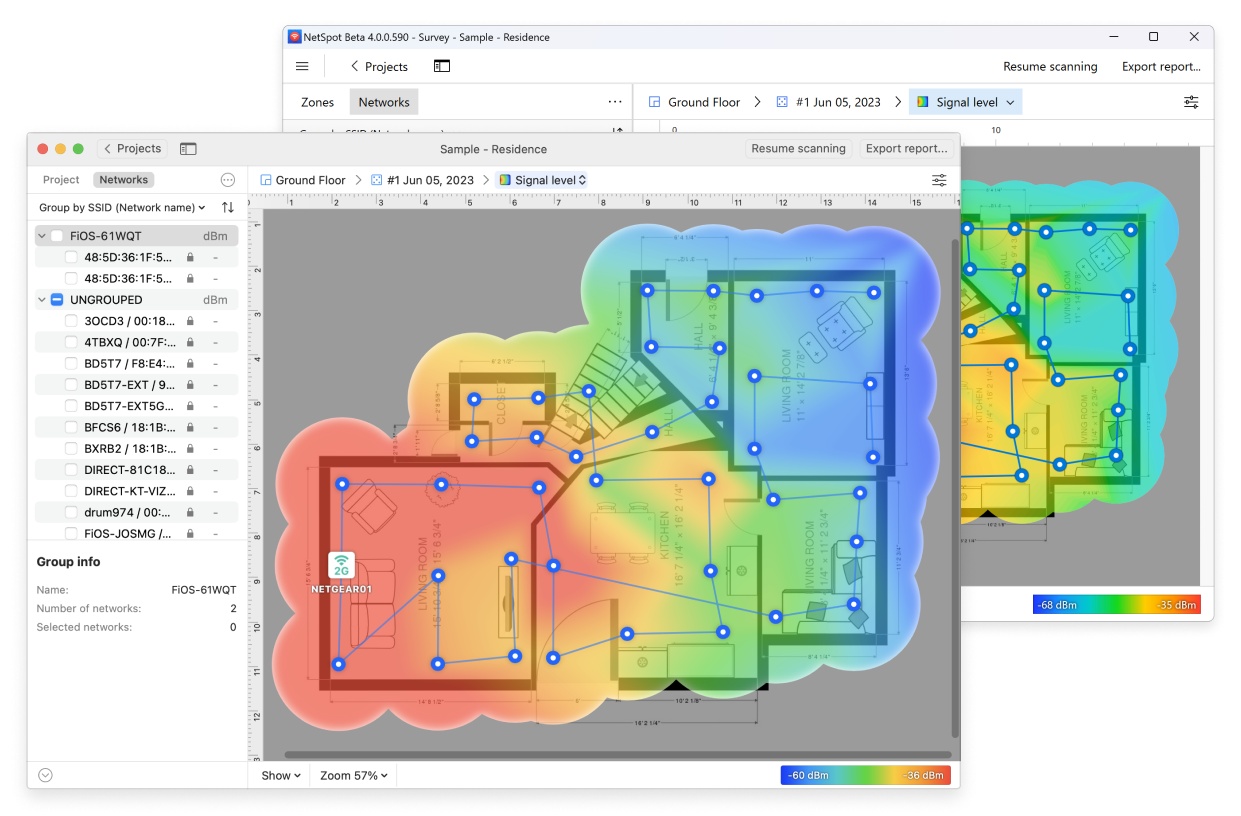
Task: Check the BD5T7-EXT network checkbox
Action: (x=71, y=384)
